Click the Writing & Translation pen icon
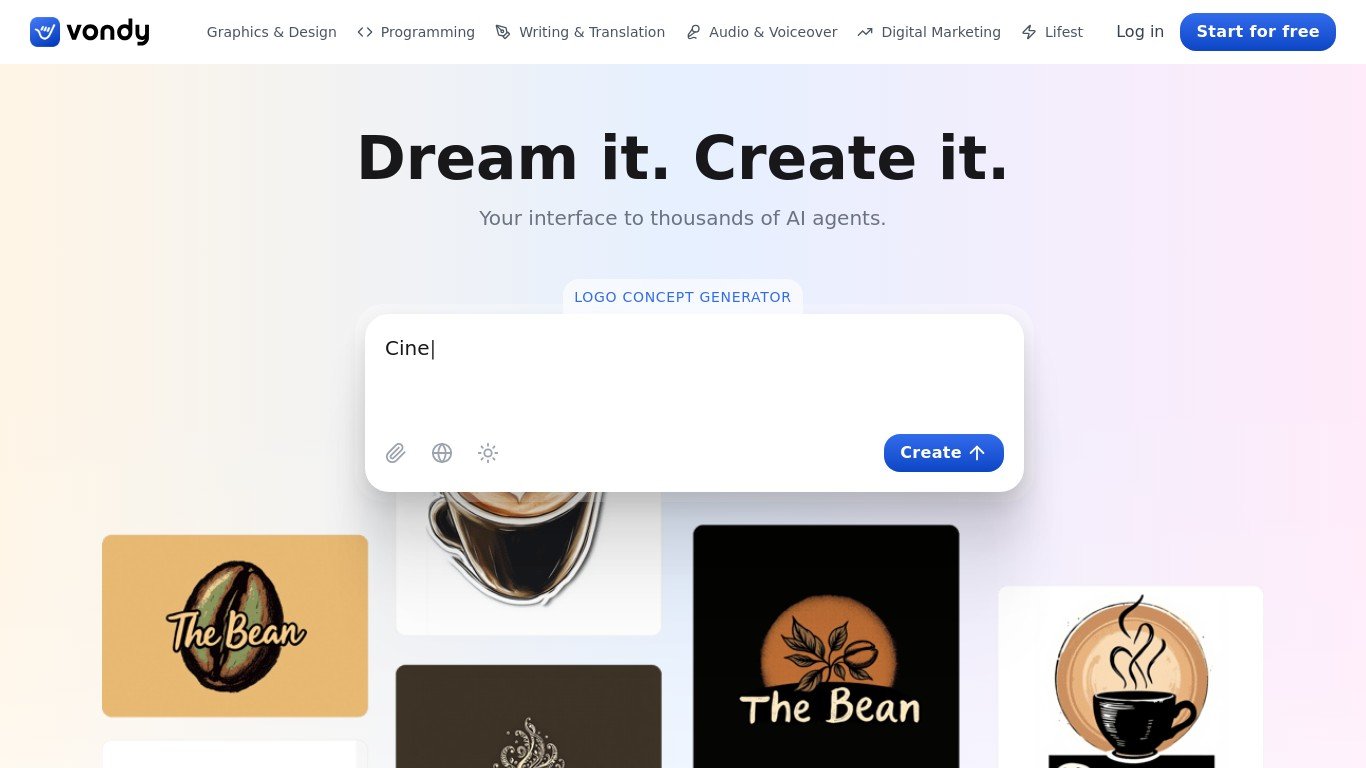The image size is (1366, 768). 503,32
